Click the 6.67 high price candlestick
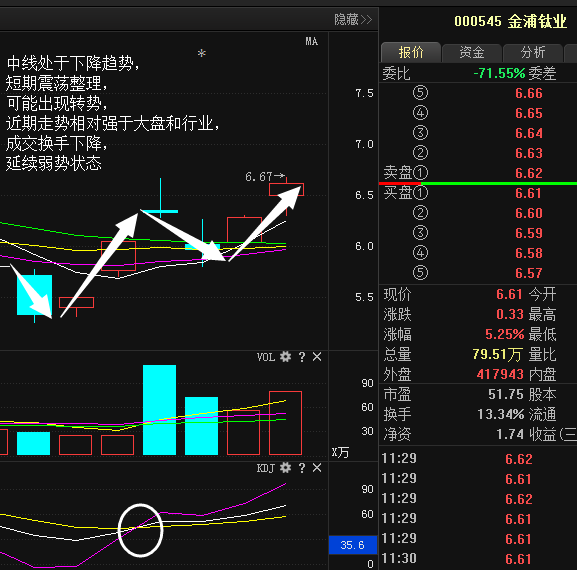Viewport: 577px width, 570px height. (286, 190)
